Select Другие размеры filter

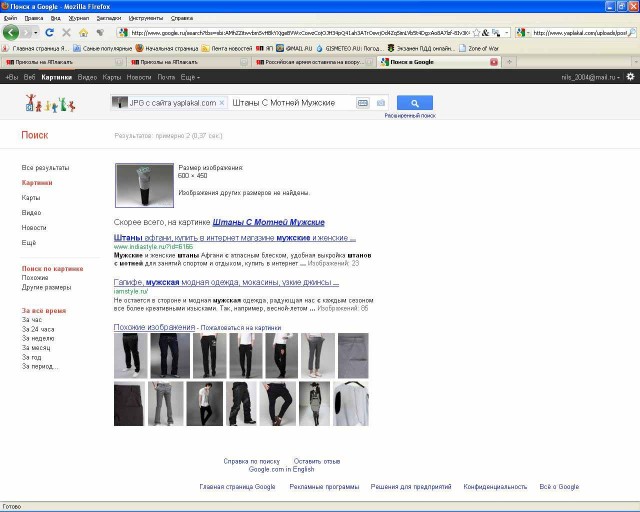click(47, 287)
